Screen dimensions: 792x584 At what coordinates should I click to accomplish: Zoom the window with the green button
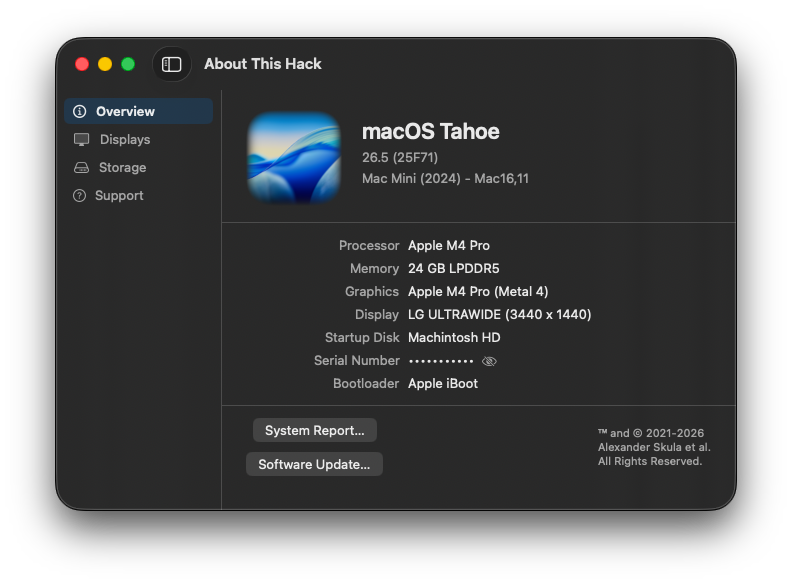click(128, 64)
